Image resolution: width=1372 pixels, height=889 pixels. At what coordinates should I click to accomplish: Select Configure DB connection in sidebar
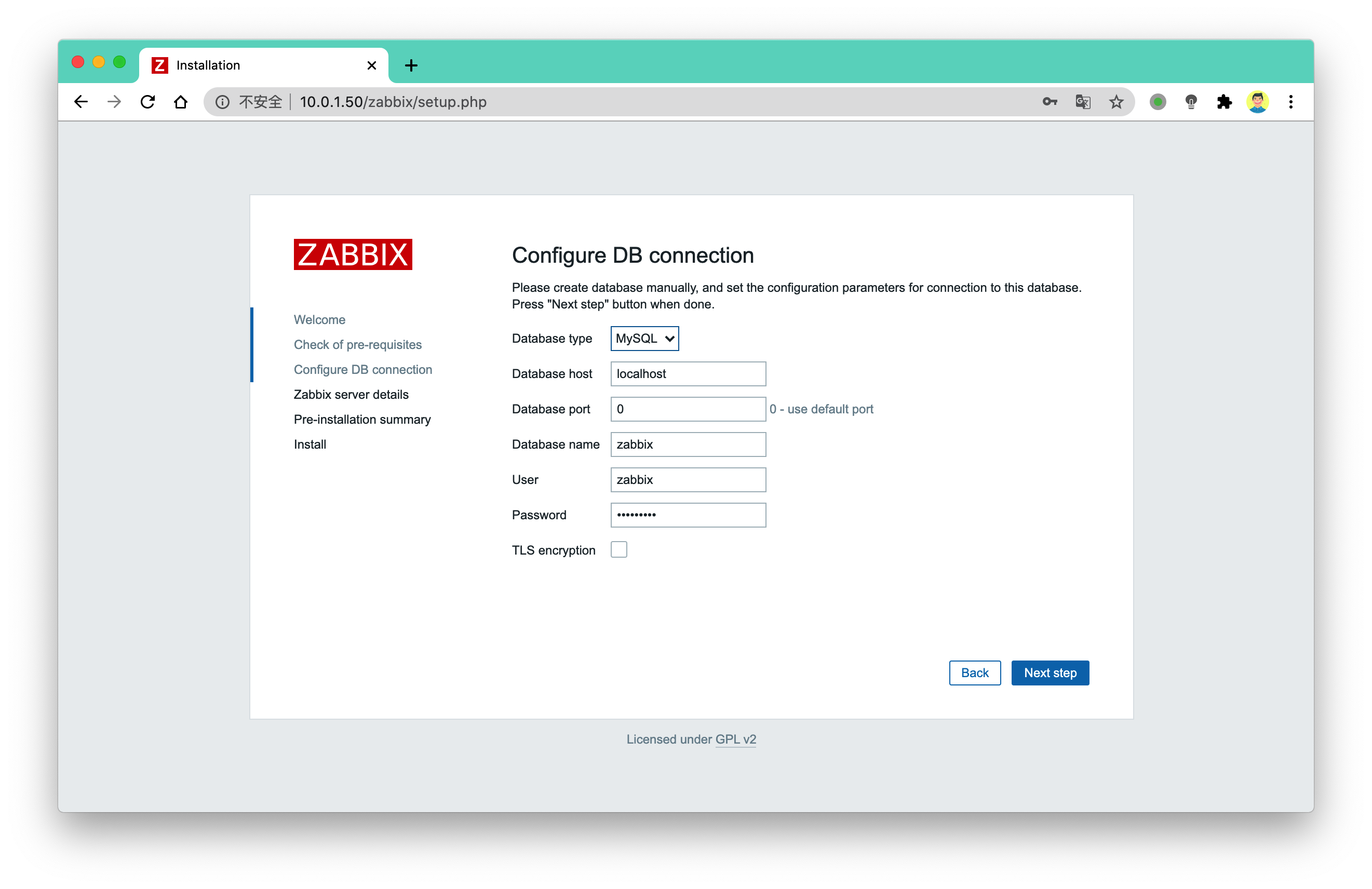tap(362, 370)
